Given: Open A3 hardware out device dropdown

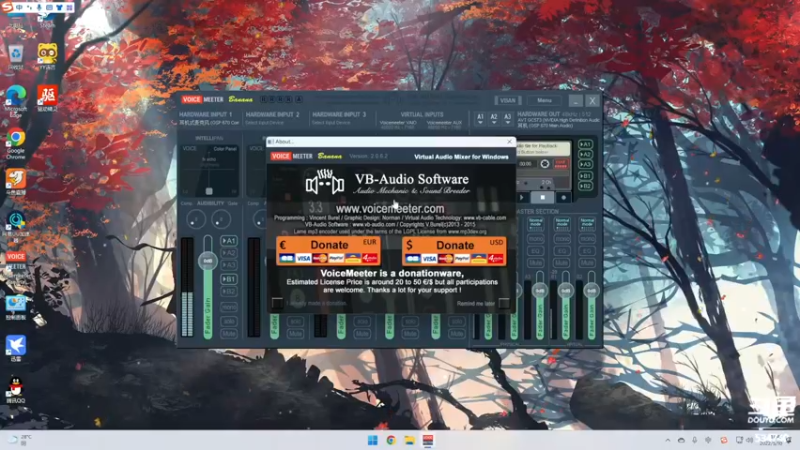Looking at the screenshot, I should coord(507,119).
